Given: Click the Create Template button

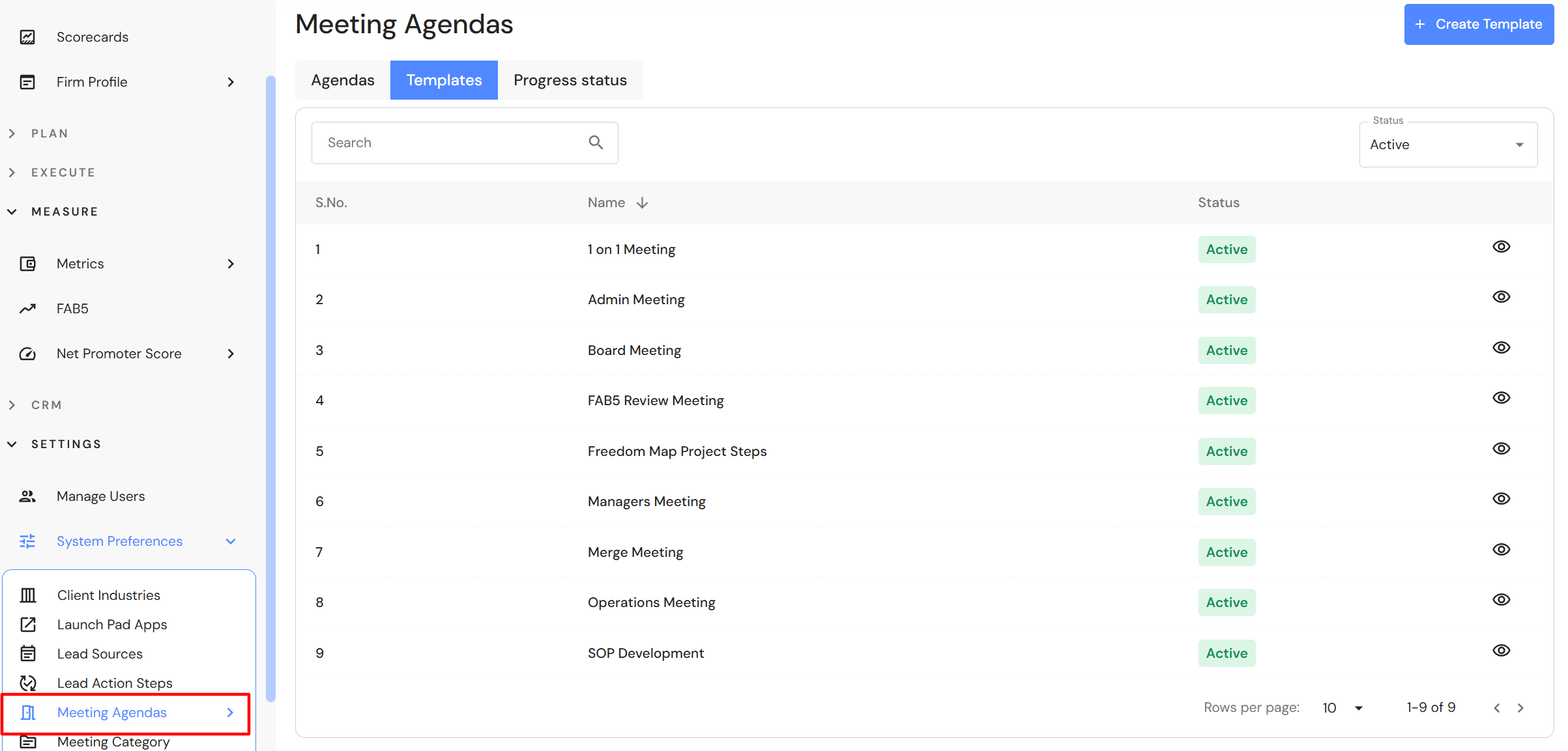Looking at the screenshot, I should 1478,25.
